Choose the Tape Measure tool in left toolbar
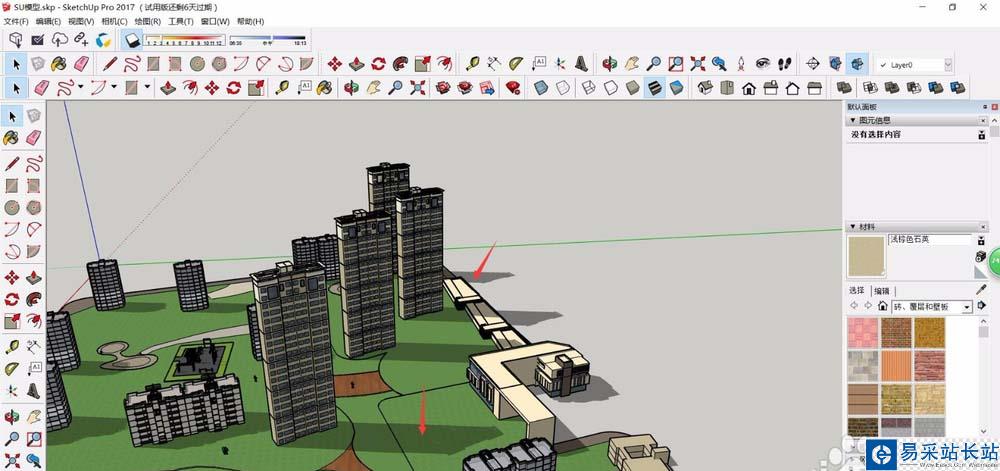Viewport: 1000px width, 471px height. (11, 346)
